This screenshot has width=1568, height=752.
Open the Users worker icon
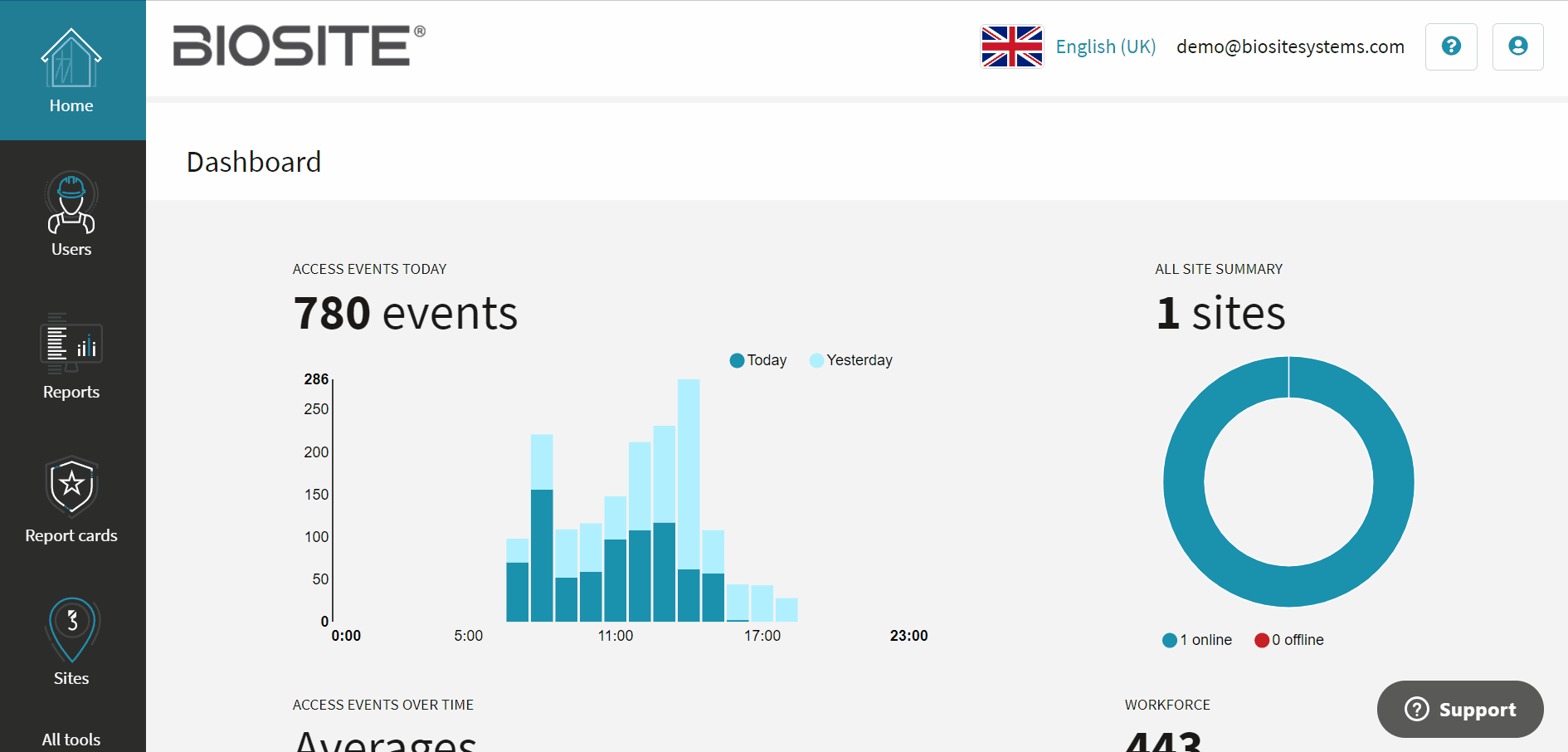tap(71, 203)
